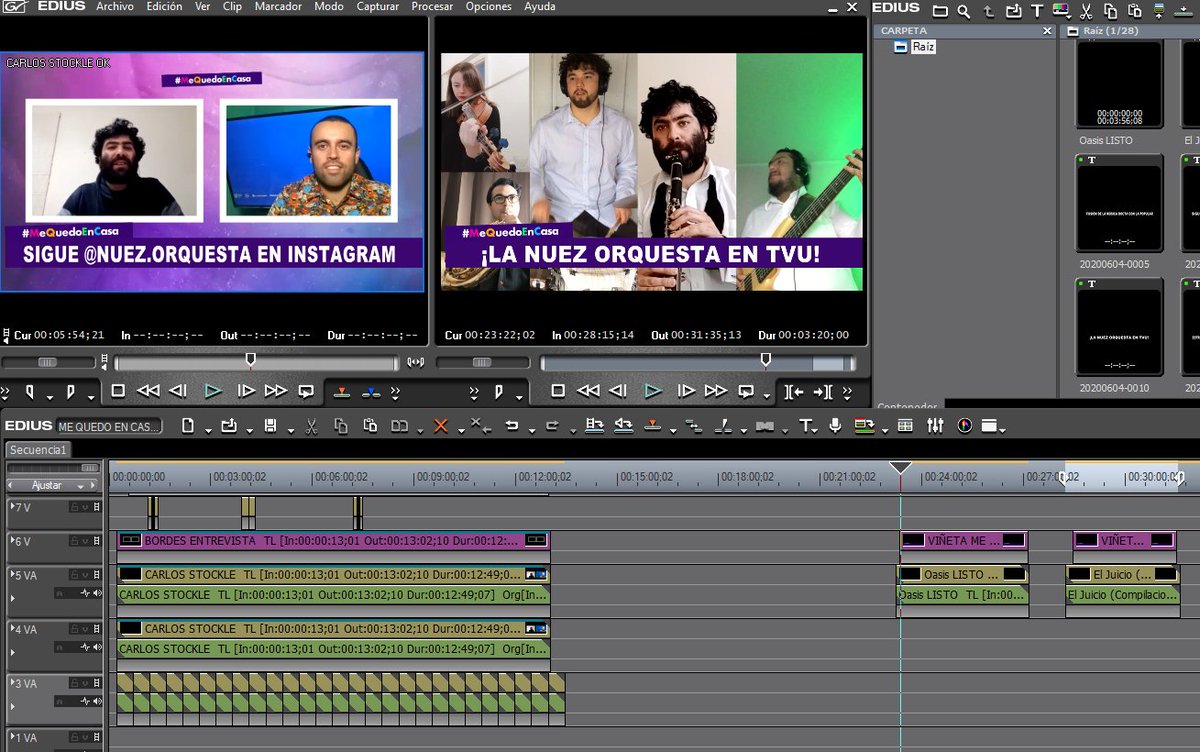Stop playback in the recorder monitor

click(558, 391)
